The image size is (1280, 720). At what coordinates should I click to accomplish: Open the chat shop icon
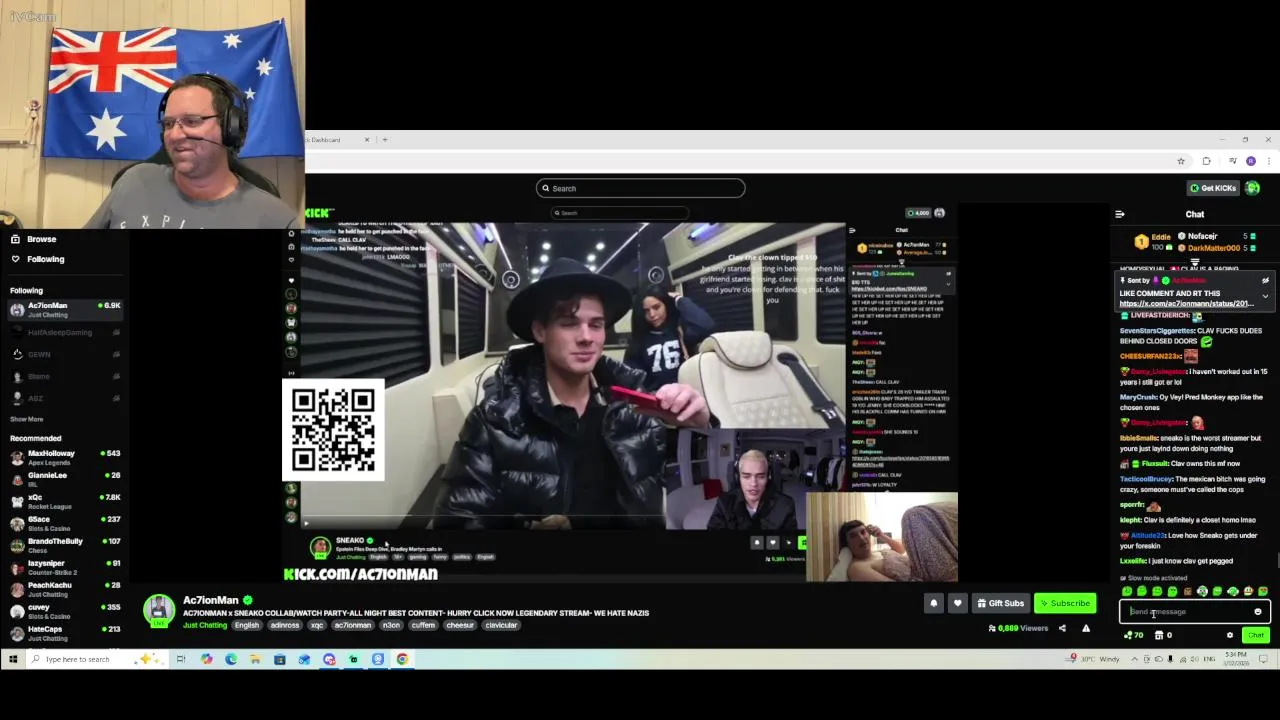click(x=1159, y=635)
